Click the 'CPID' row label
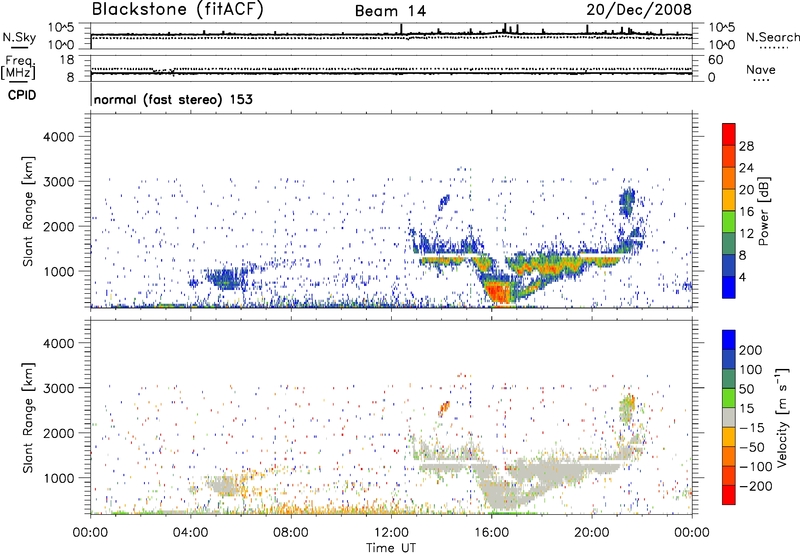800x554 pixels. click(22, 95)
